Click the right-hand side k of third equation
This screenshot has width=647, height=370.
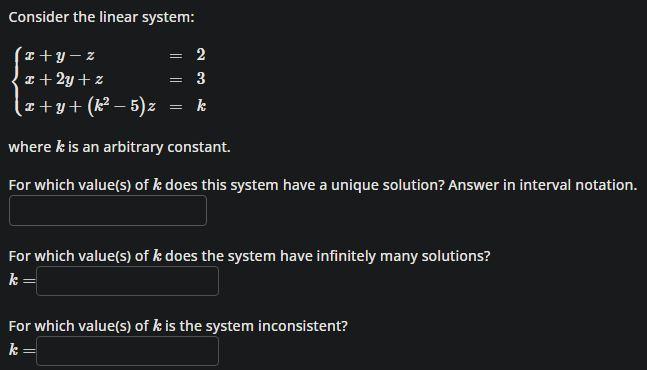click(201, 106)
